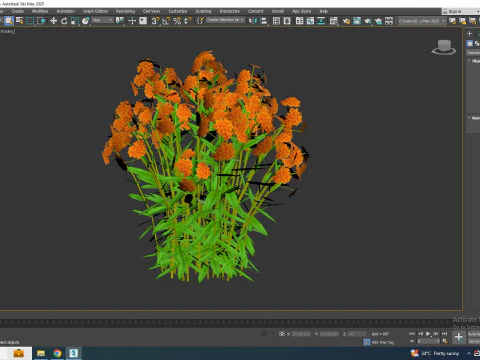Open the Autodesk A360 gallery icon
The width and height of the screenshot is (480, 360).
(x=389, y=21)
